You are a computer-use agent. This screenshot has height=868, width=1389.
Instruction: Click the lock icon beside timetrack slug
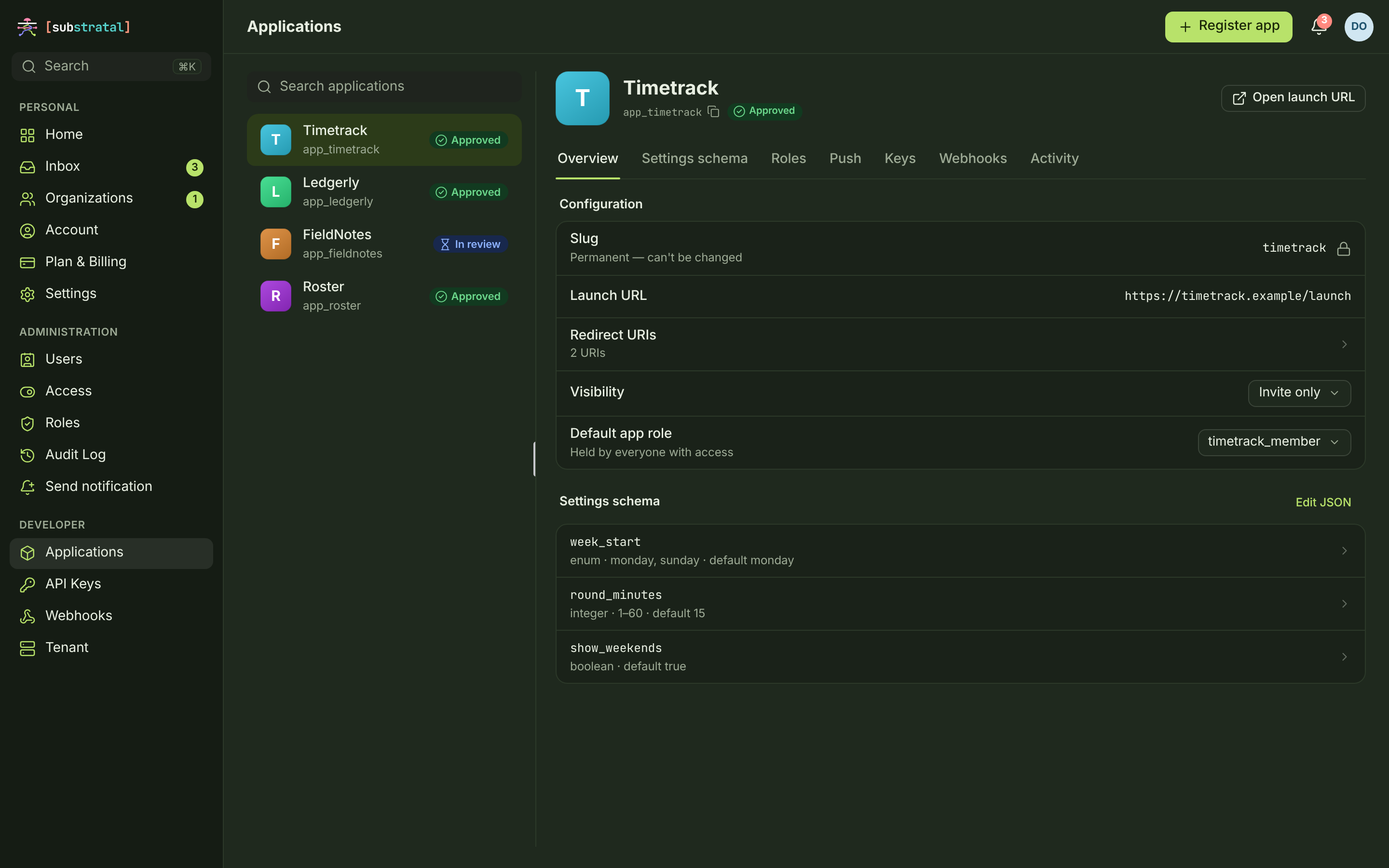(1344, 248)
